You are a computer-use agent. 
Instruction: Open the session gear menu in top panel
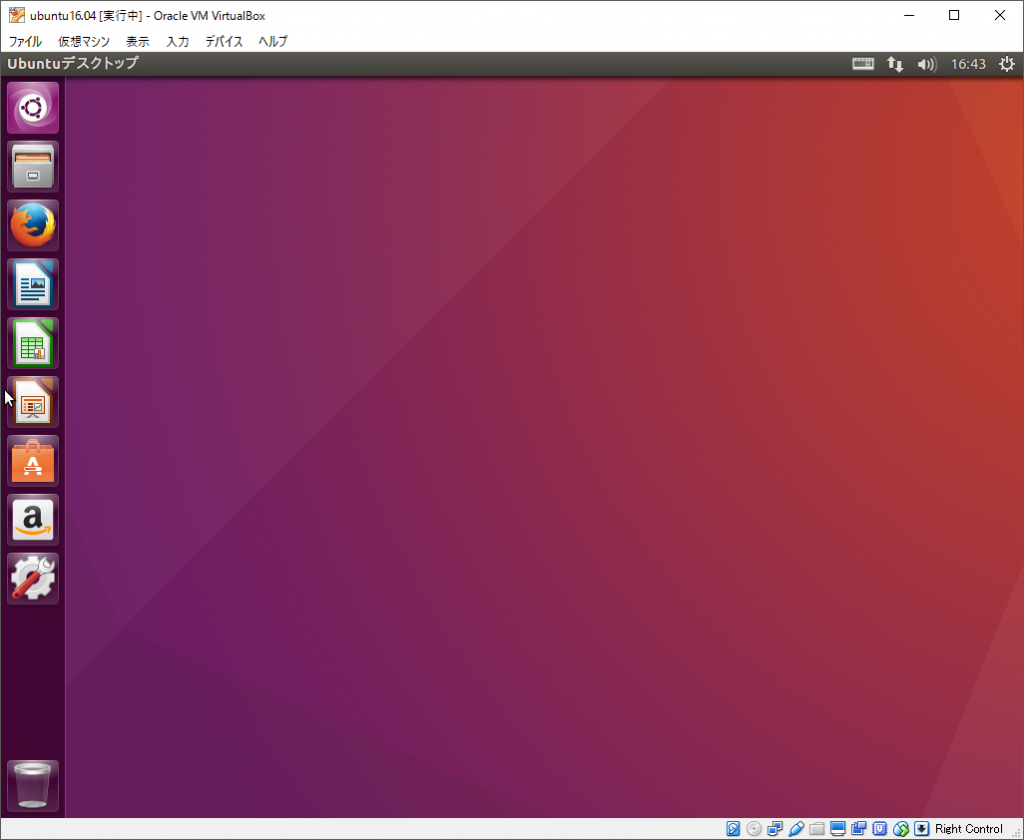point(1006,63)
